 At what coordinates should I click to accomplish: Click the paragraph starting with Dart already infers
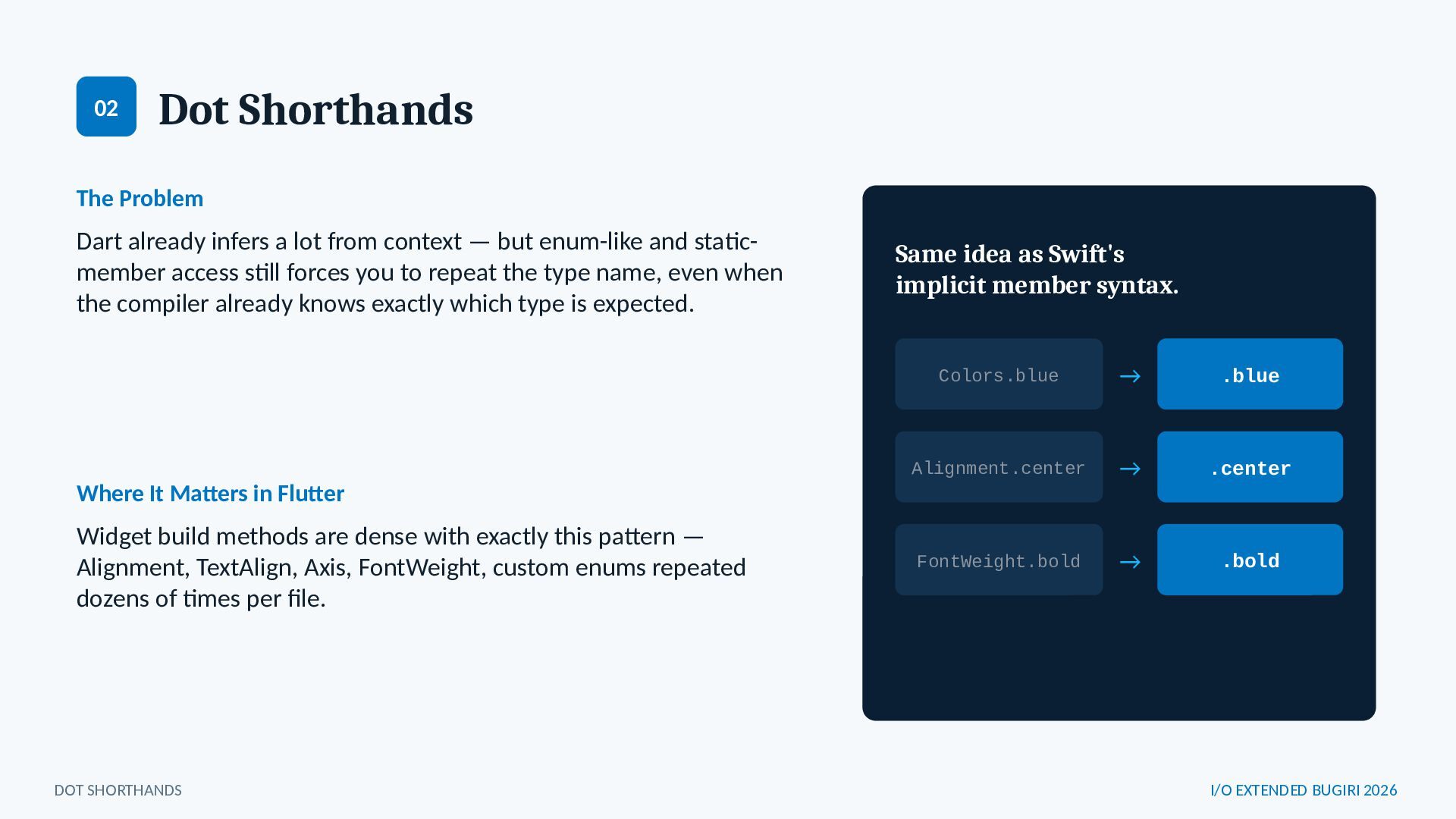(x=430, y=272)
